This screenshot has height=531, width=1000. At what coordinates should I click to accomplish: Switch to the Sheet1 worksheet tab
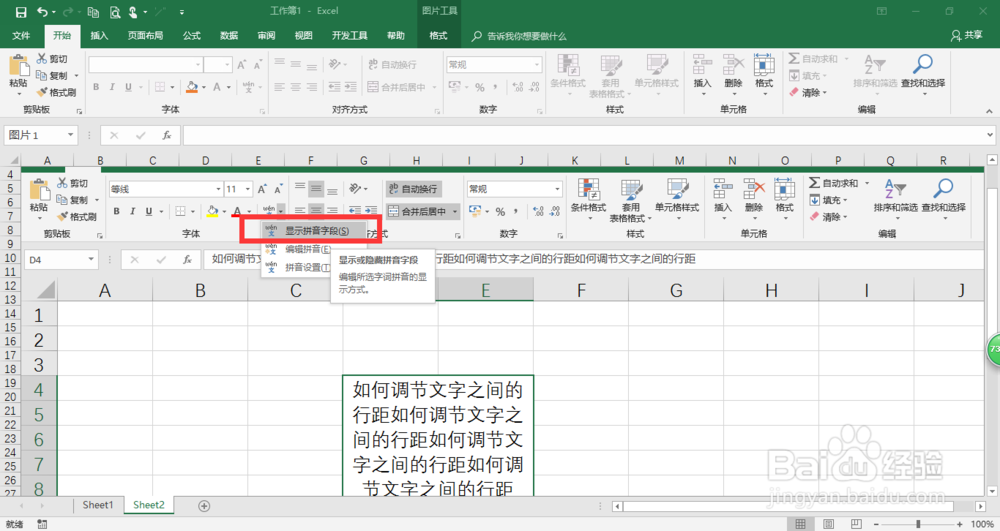point(98,505)
